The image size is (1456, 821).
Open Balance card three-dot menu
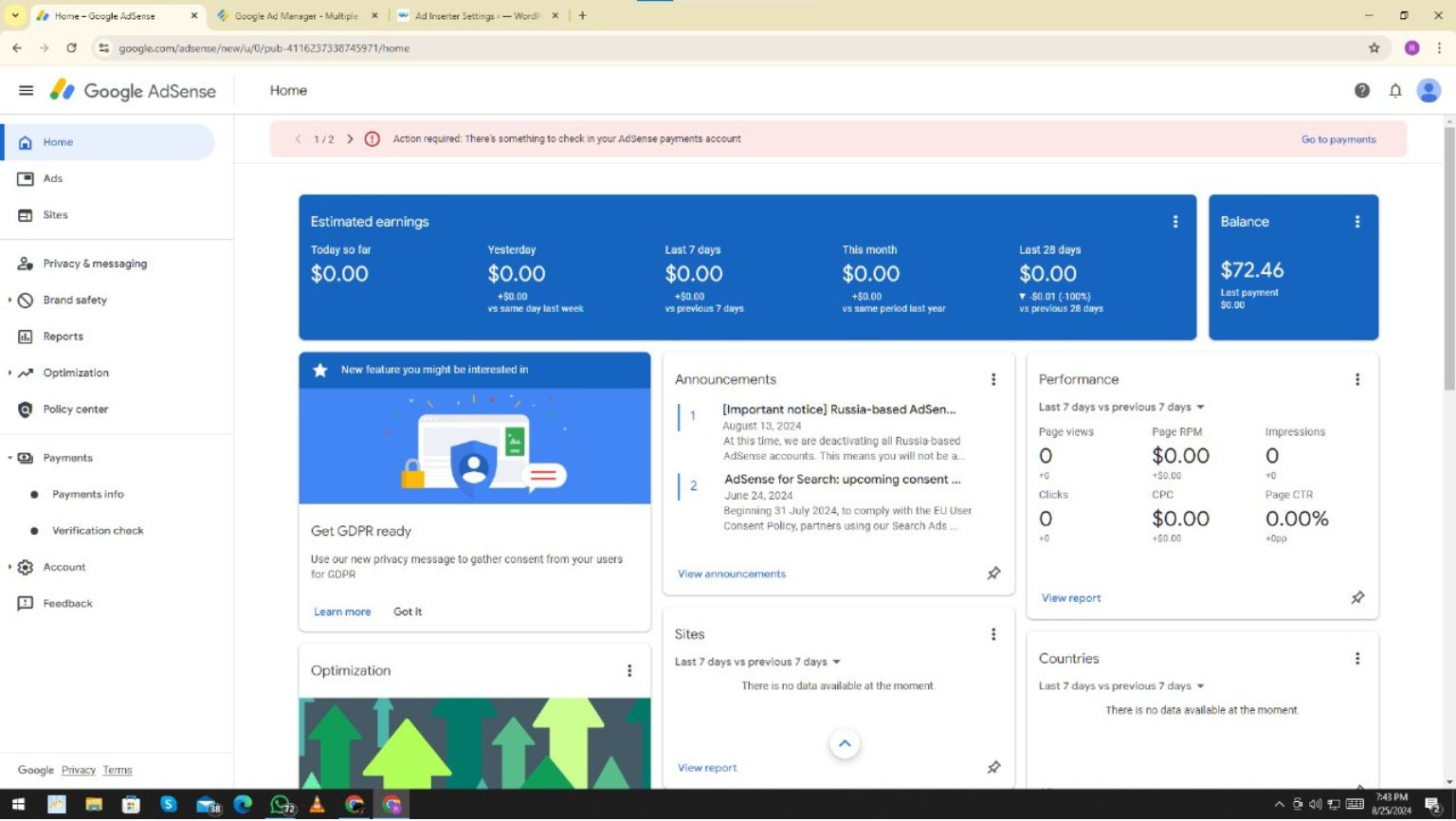pos(1357,222)
